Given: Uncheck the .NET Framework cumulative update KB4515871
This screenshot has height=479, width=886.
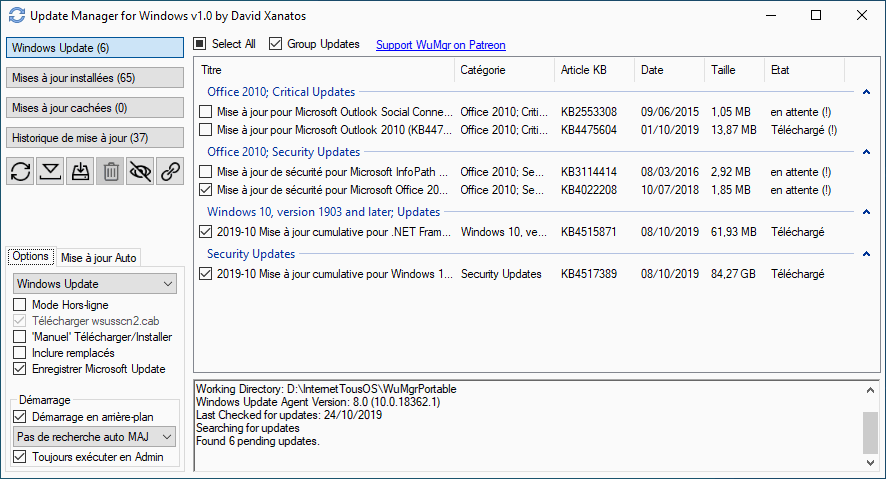Looking at the screenshot, I should (x=206, y=232).
